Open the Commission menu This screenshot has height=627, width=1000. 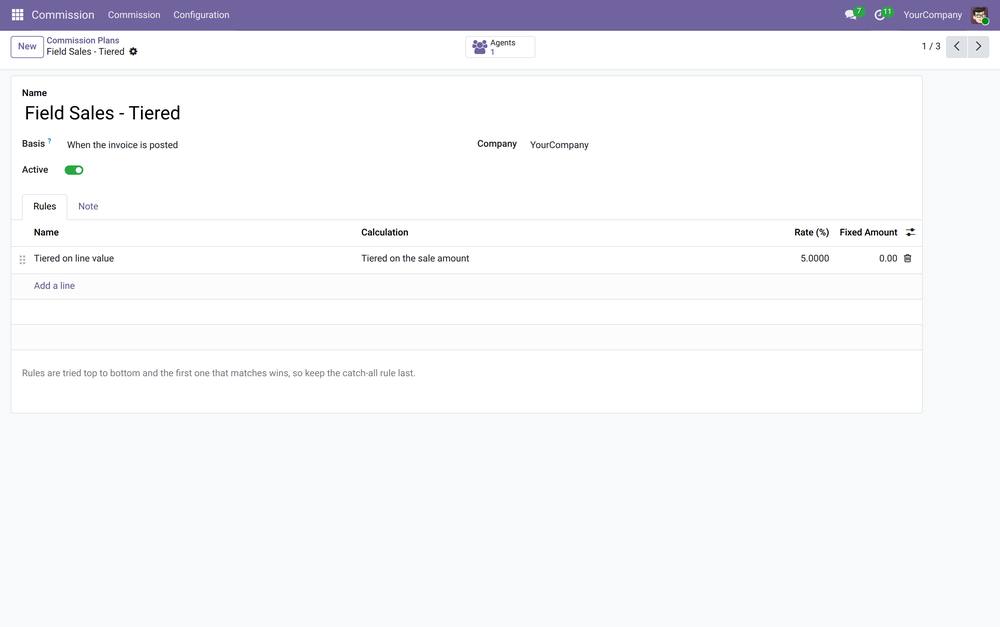coord(134,15)
